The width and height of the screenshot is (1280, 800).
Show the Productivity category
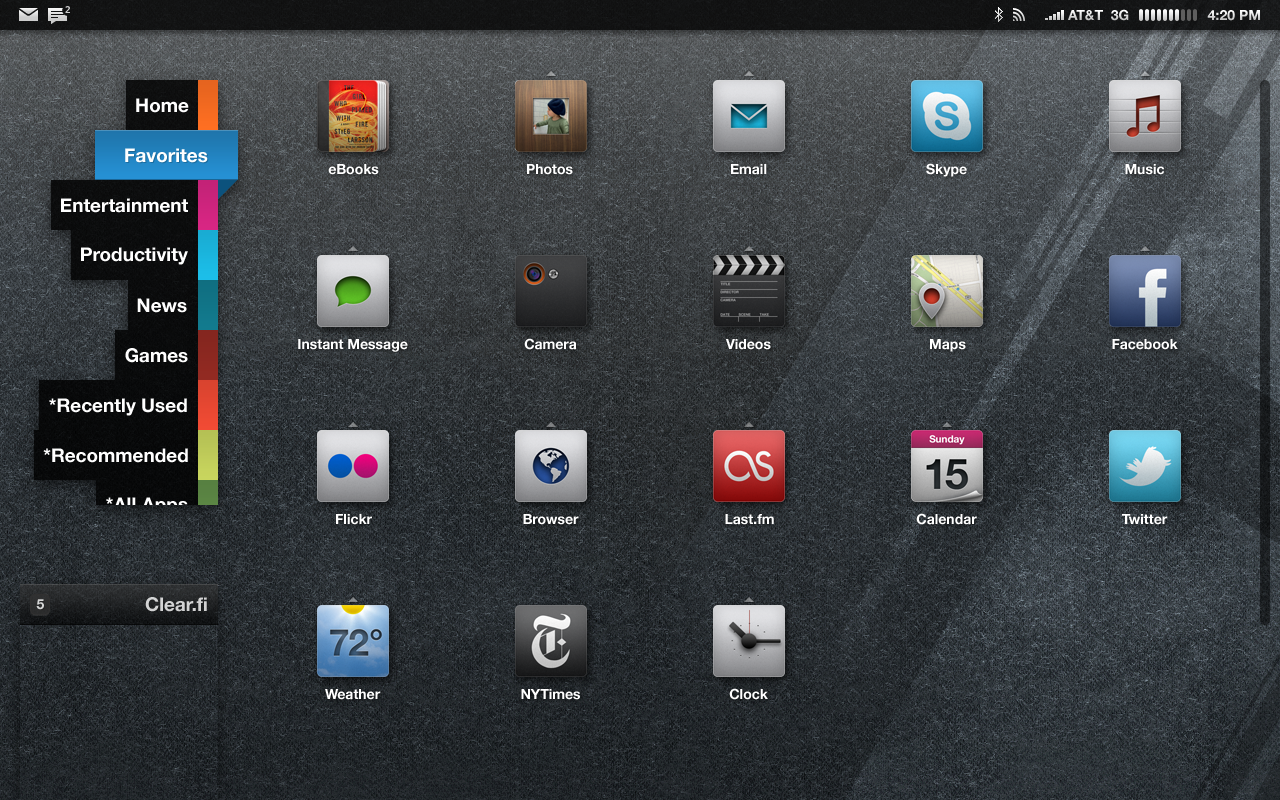(144, 255)
